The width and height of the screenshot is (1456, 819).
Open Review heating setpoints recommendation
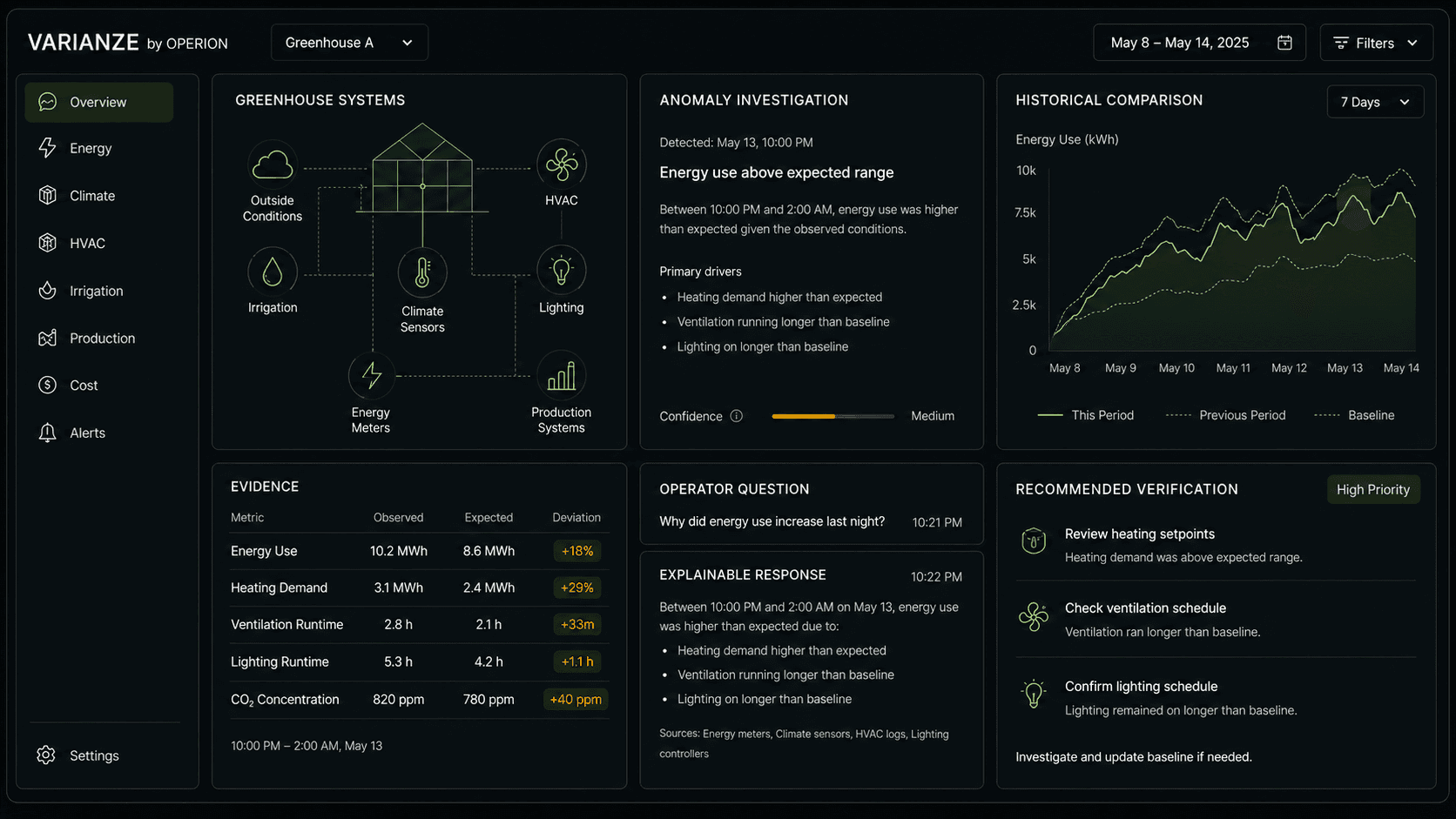[x=1216, y=545]
